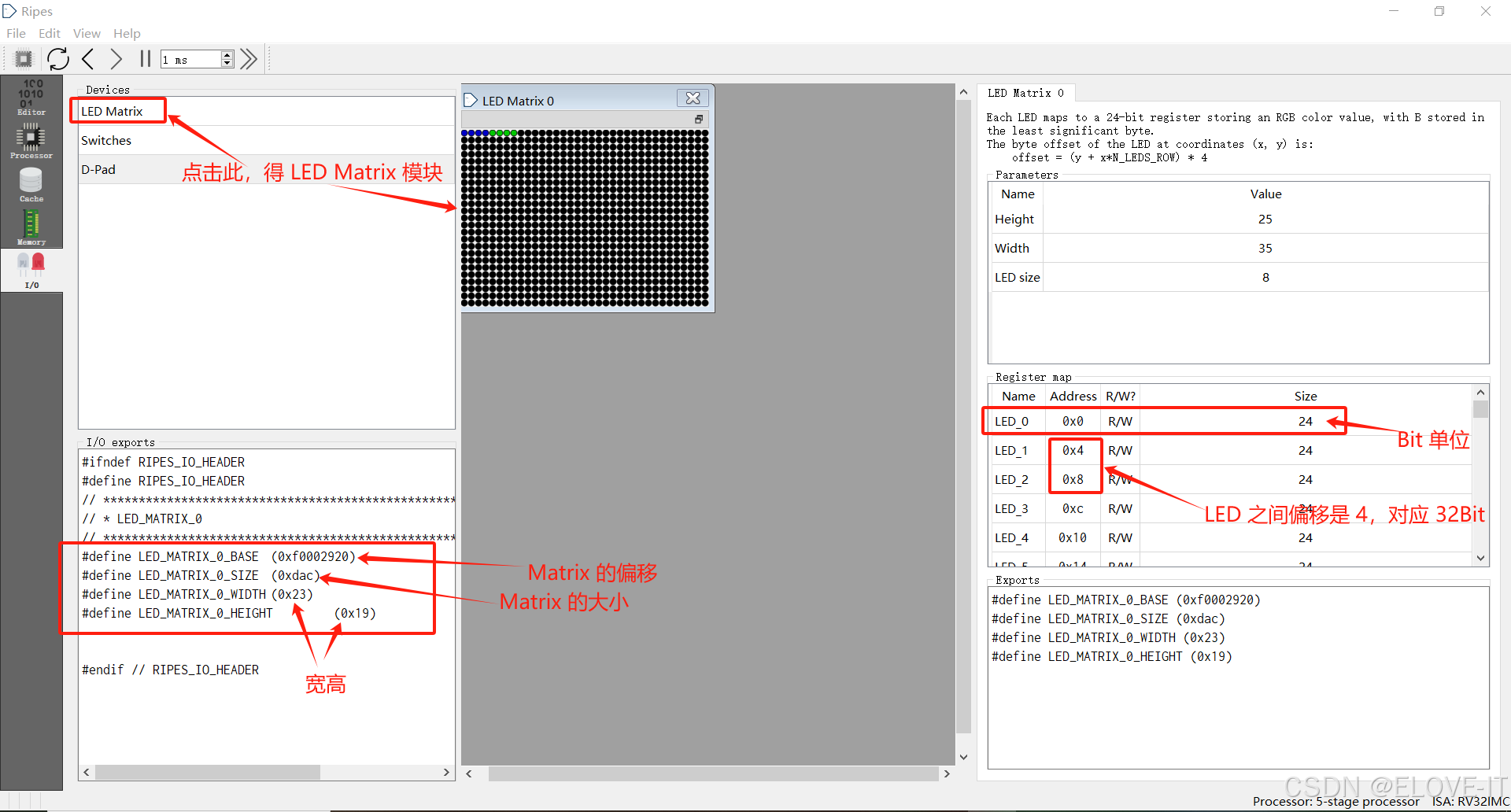Image resolution: width=1511 pixels, height=812 pixels.
Task: Click address 0x10 of LED_4
Action: tap(1073, 538)
